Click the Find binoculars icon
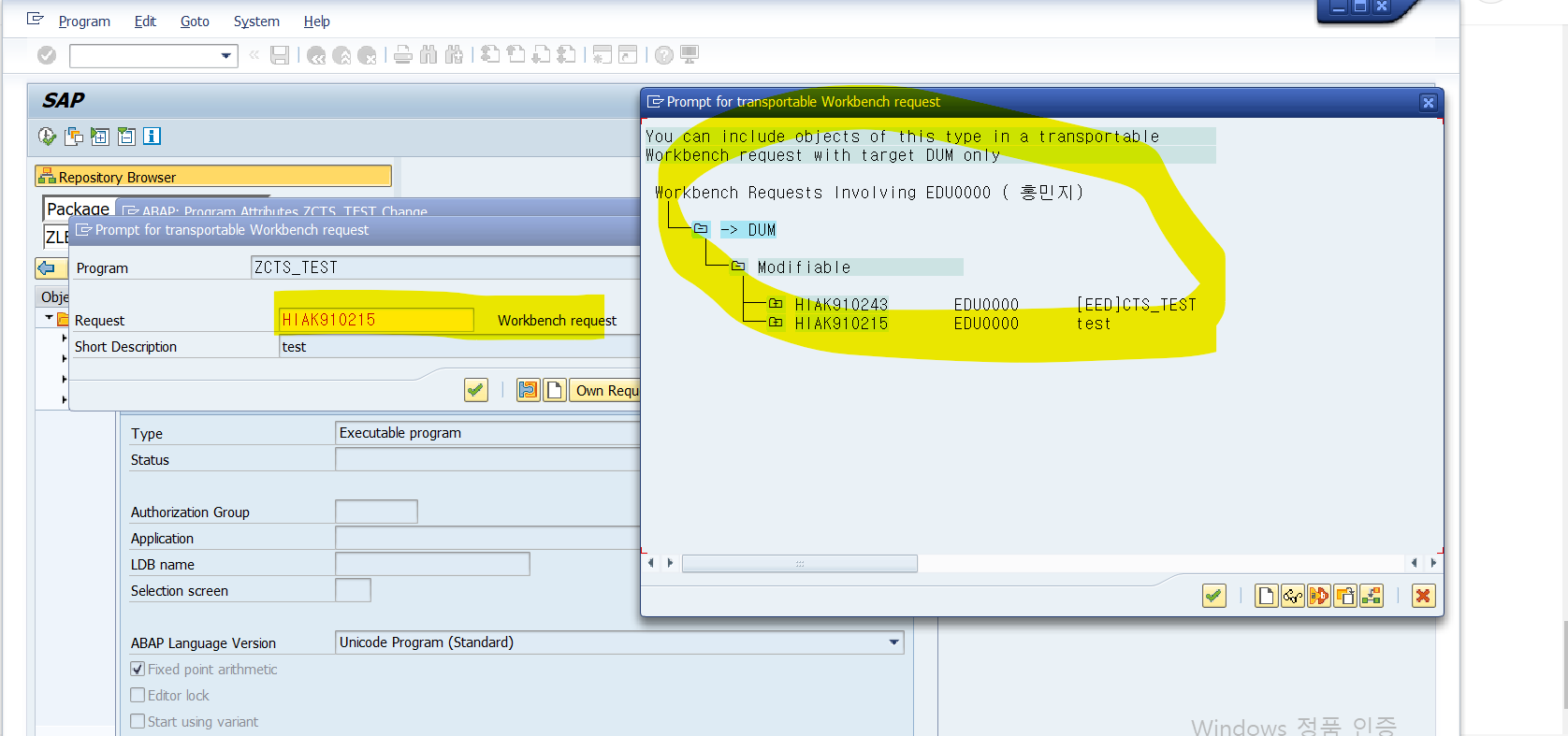The image size is (1568, 736). [x=428, y=55]
